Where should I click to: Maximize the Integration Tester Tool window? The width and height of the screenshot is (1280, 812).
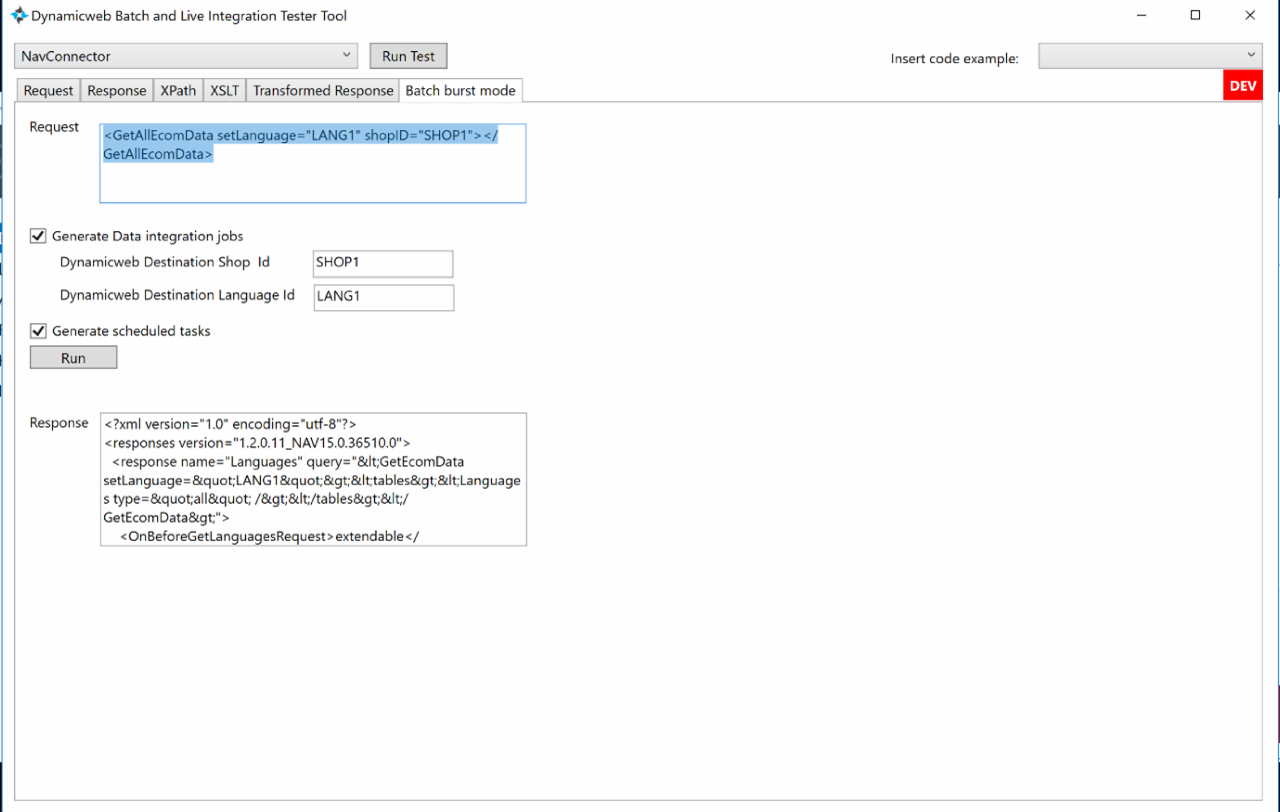click(1195, 16)
